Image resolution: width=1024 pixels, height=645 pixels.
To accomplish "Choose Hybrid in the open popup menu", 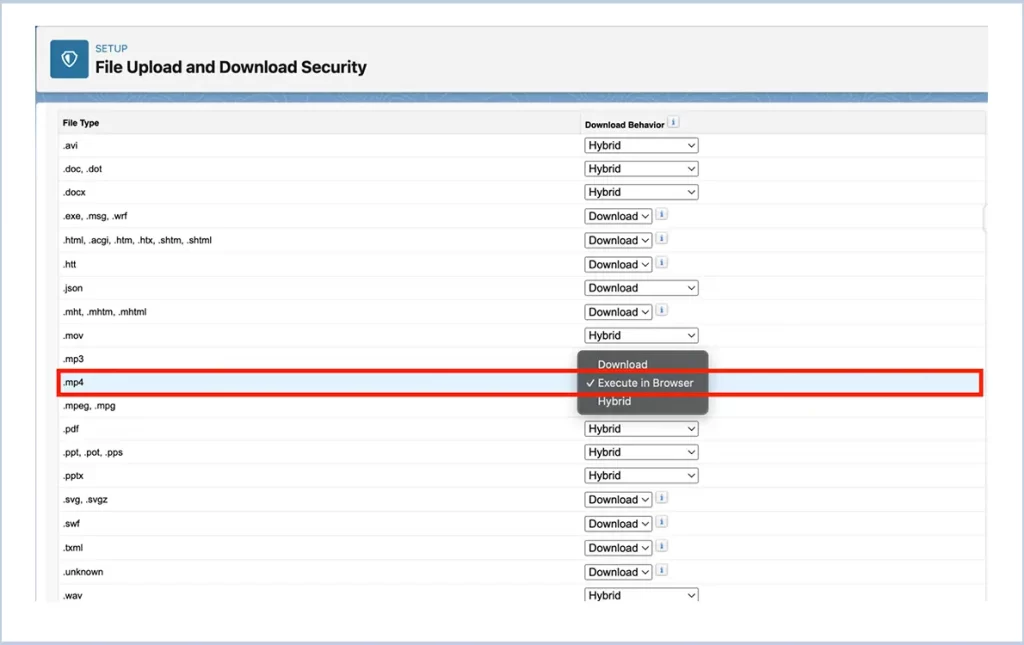I will tap(642, 401).
